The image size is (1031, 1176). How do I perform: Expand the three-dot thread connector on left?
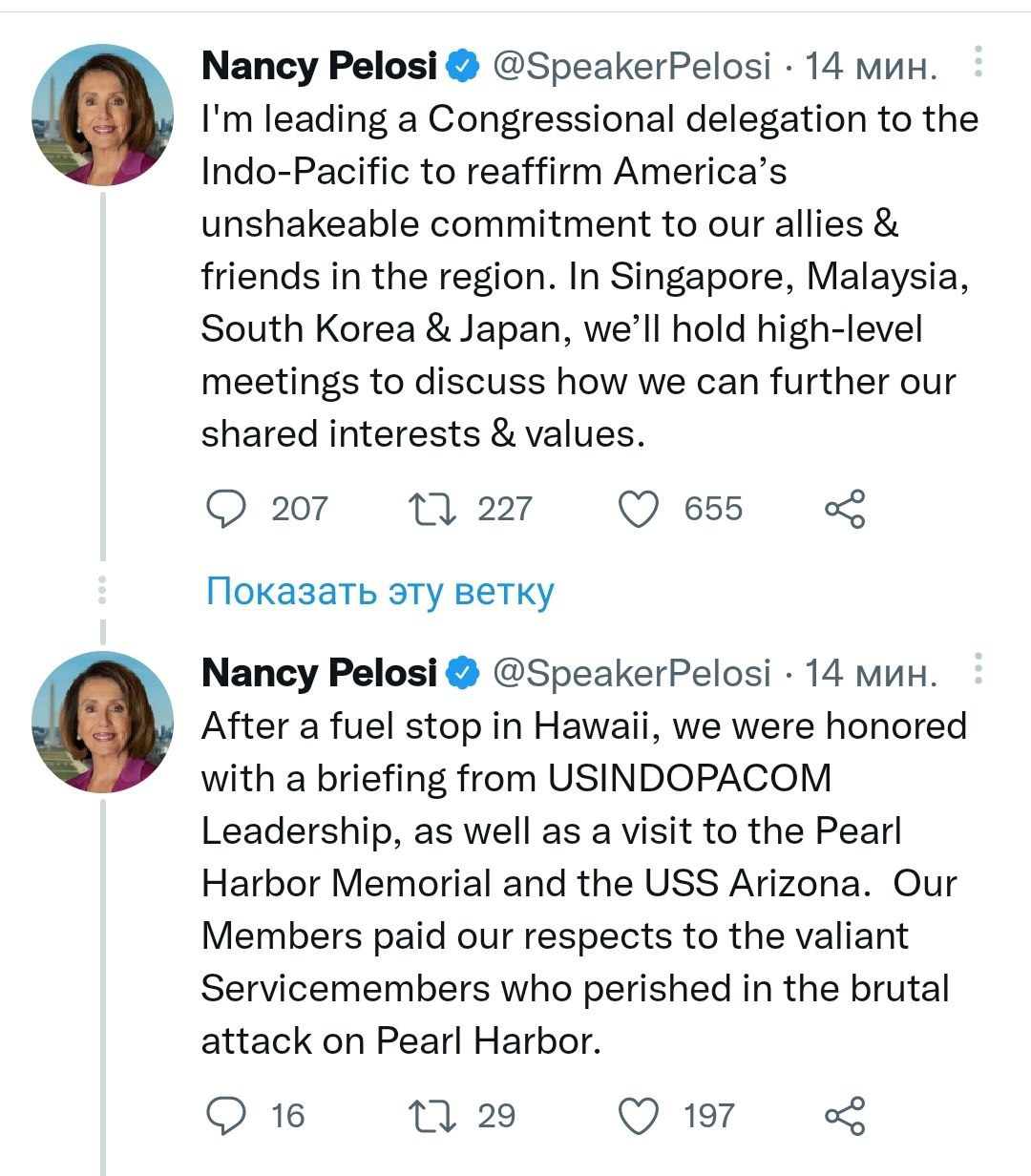[102, 592]
